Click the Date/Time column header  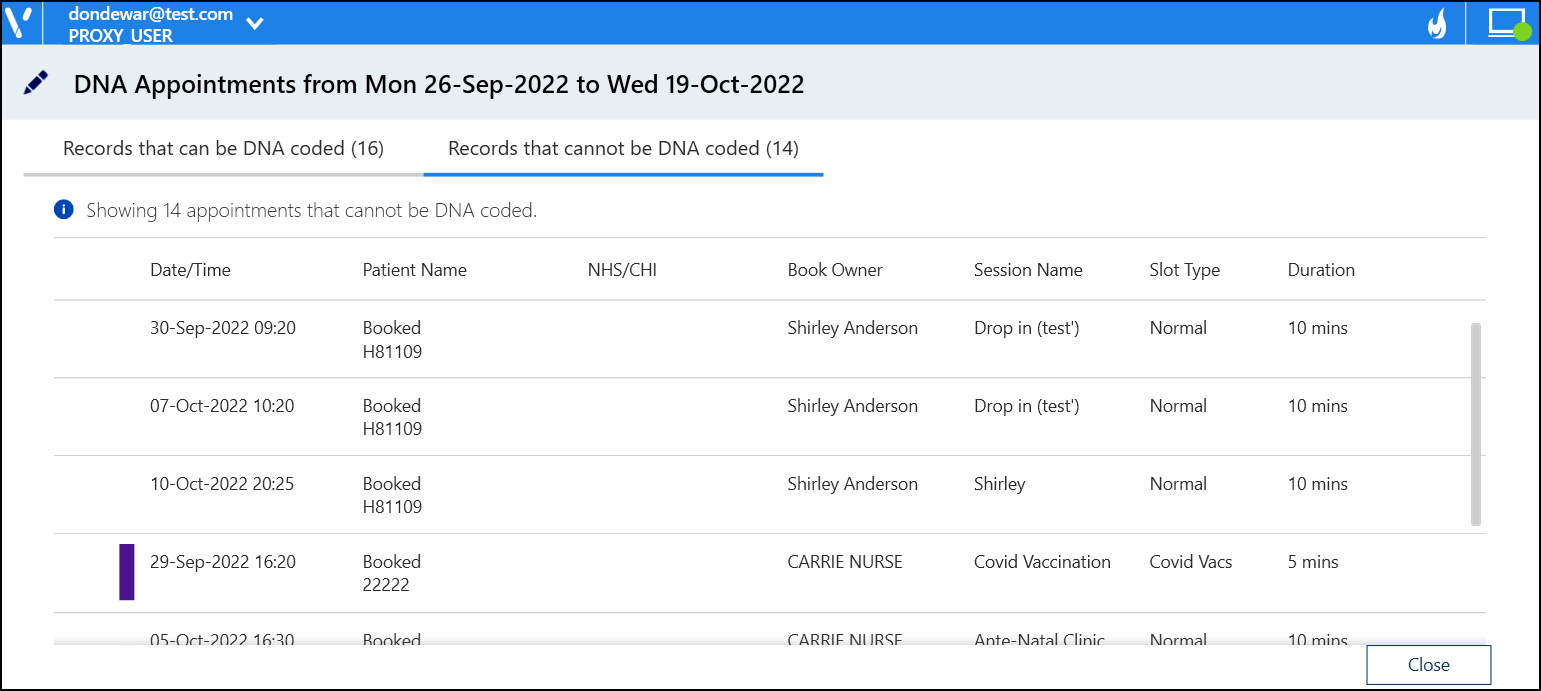tap(190, 270)
